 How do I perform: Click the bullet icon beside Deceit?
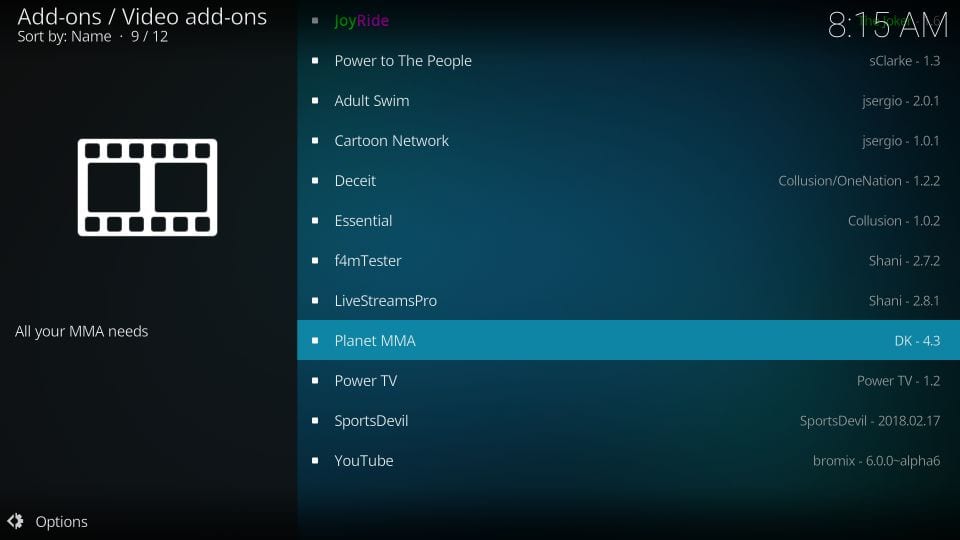point(315,181)
